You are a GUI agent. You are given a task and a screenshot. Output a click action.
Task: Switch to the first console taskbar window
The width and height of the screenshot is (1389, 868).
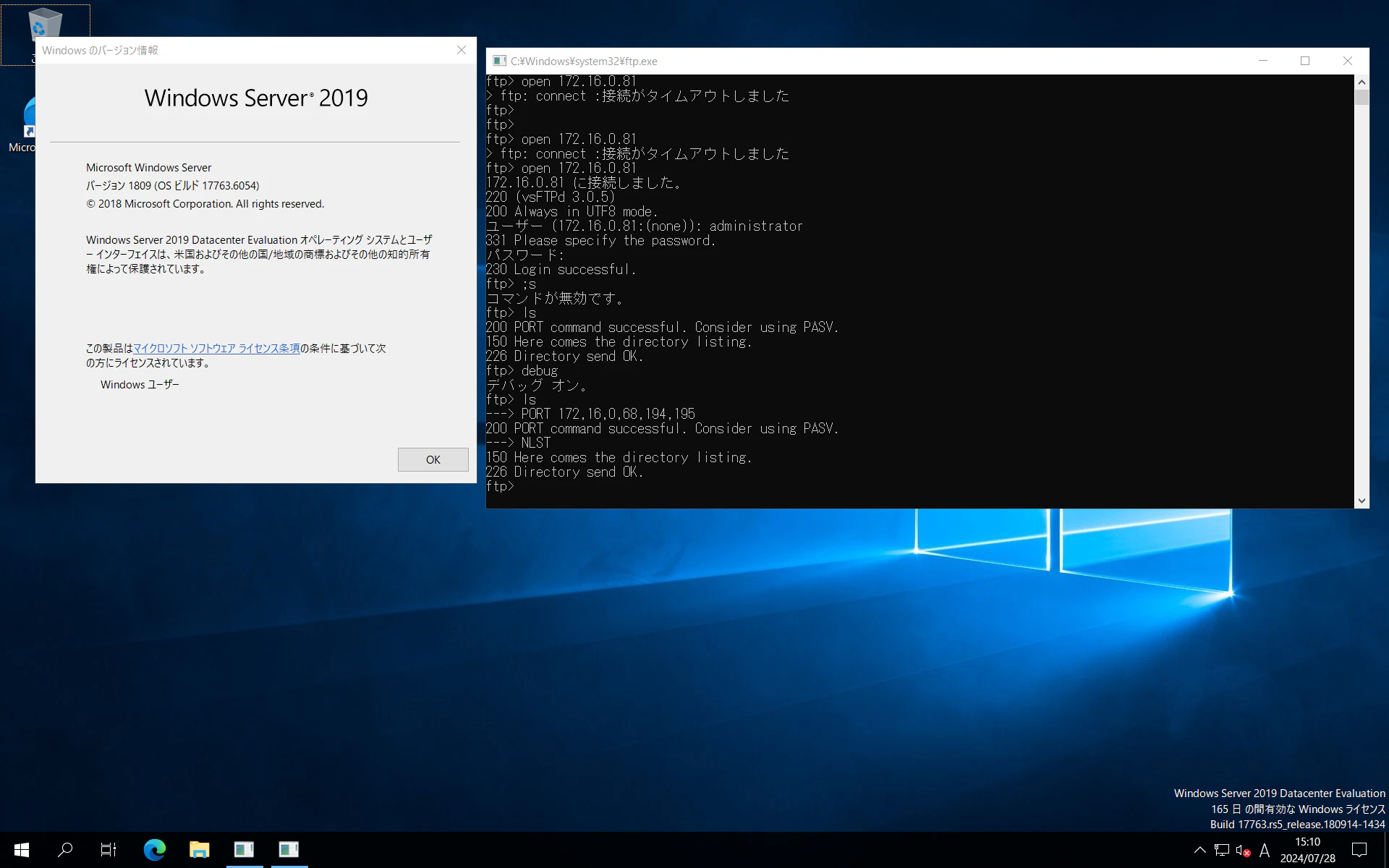click(x=244, y=850)
